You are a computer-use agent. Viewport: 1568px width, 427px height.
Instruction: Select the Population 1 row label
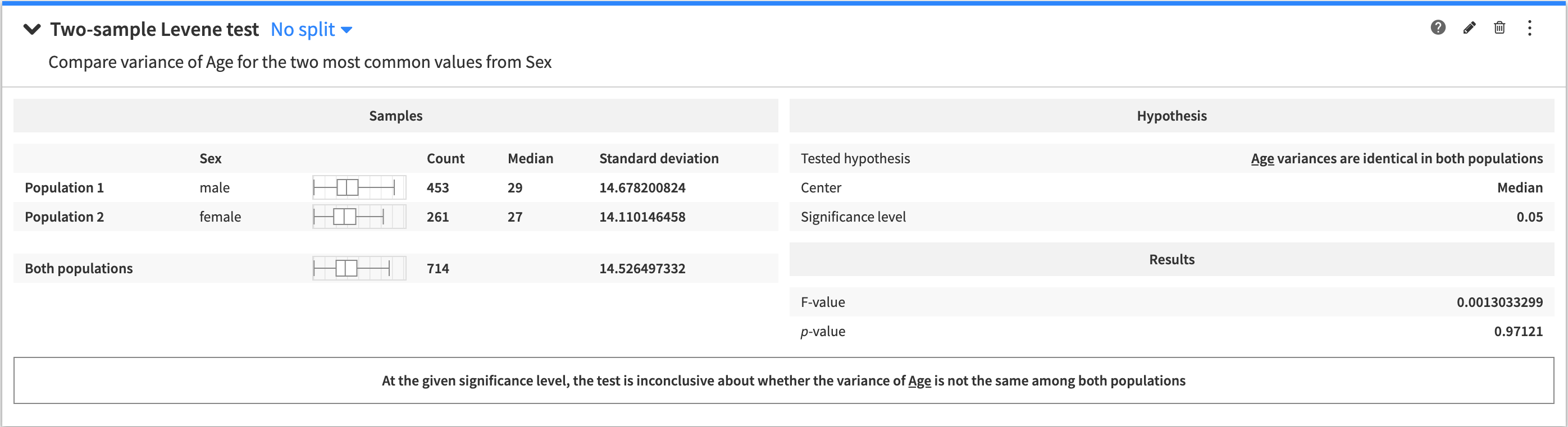(65, 187)
